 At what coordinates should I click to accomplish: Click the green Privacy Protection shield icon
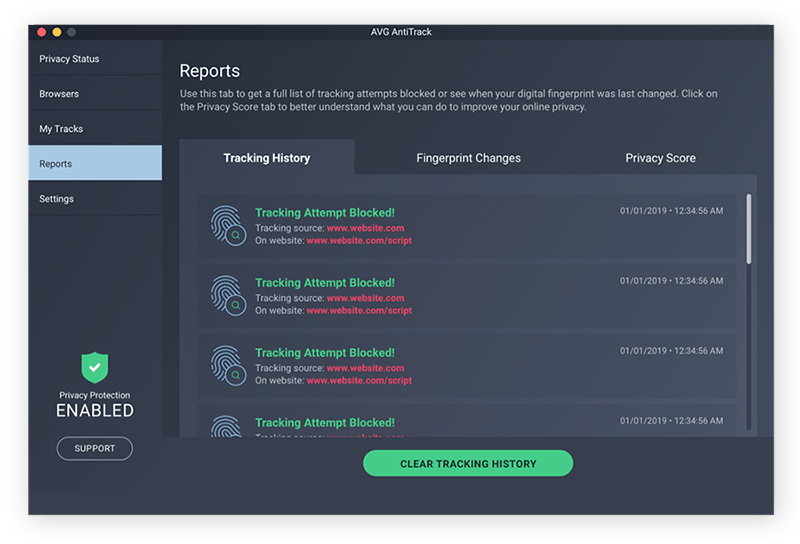click(x=95, y=367)
